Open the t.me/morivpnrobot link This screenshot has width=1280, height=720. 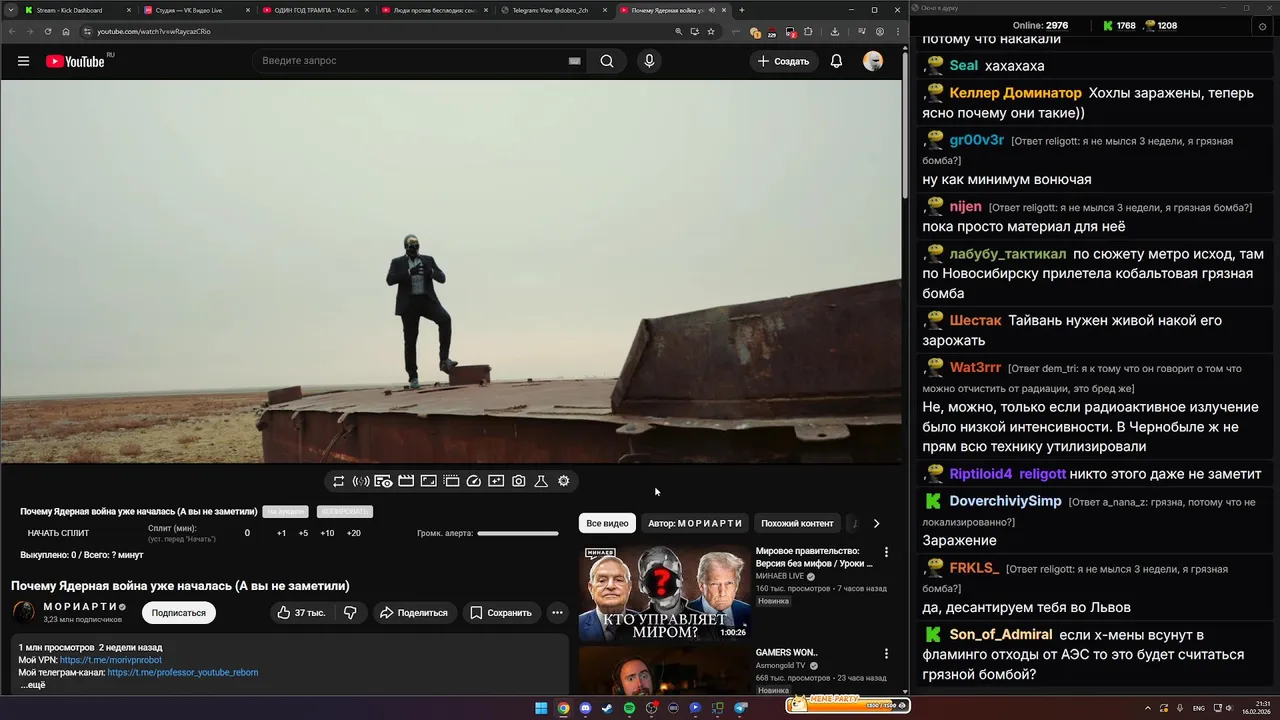(110, 660)
